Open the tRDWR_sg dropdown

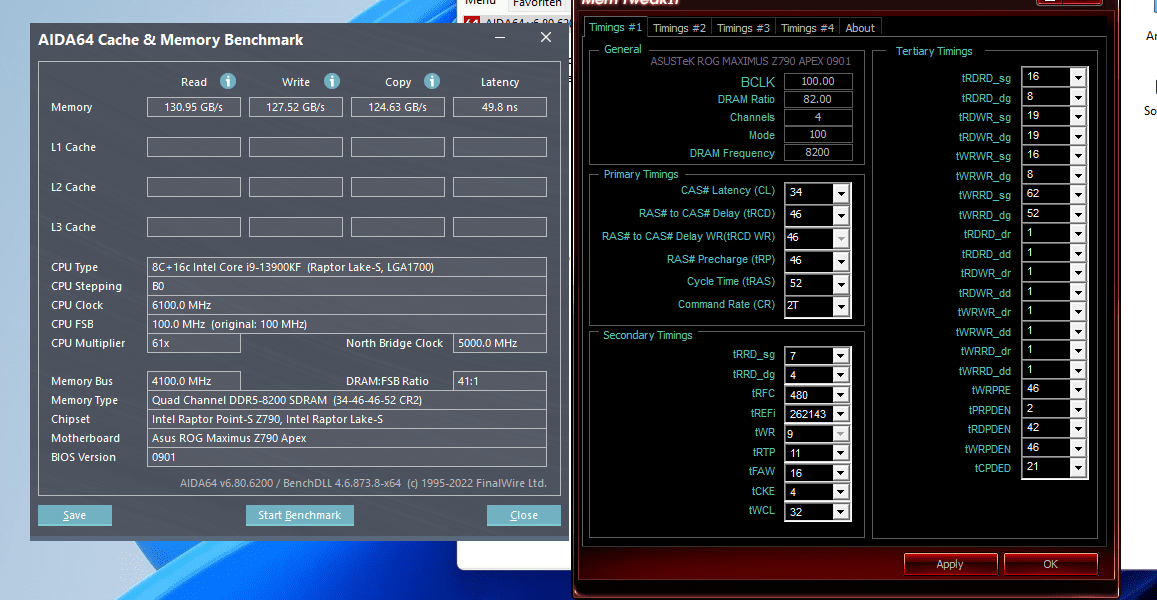[x=1078, y=116]
